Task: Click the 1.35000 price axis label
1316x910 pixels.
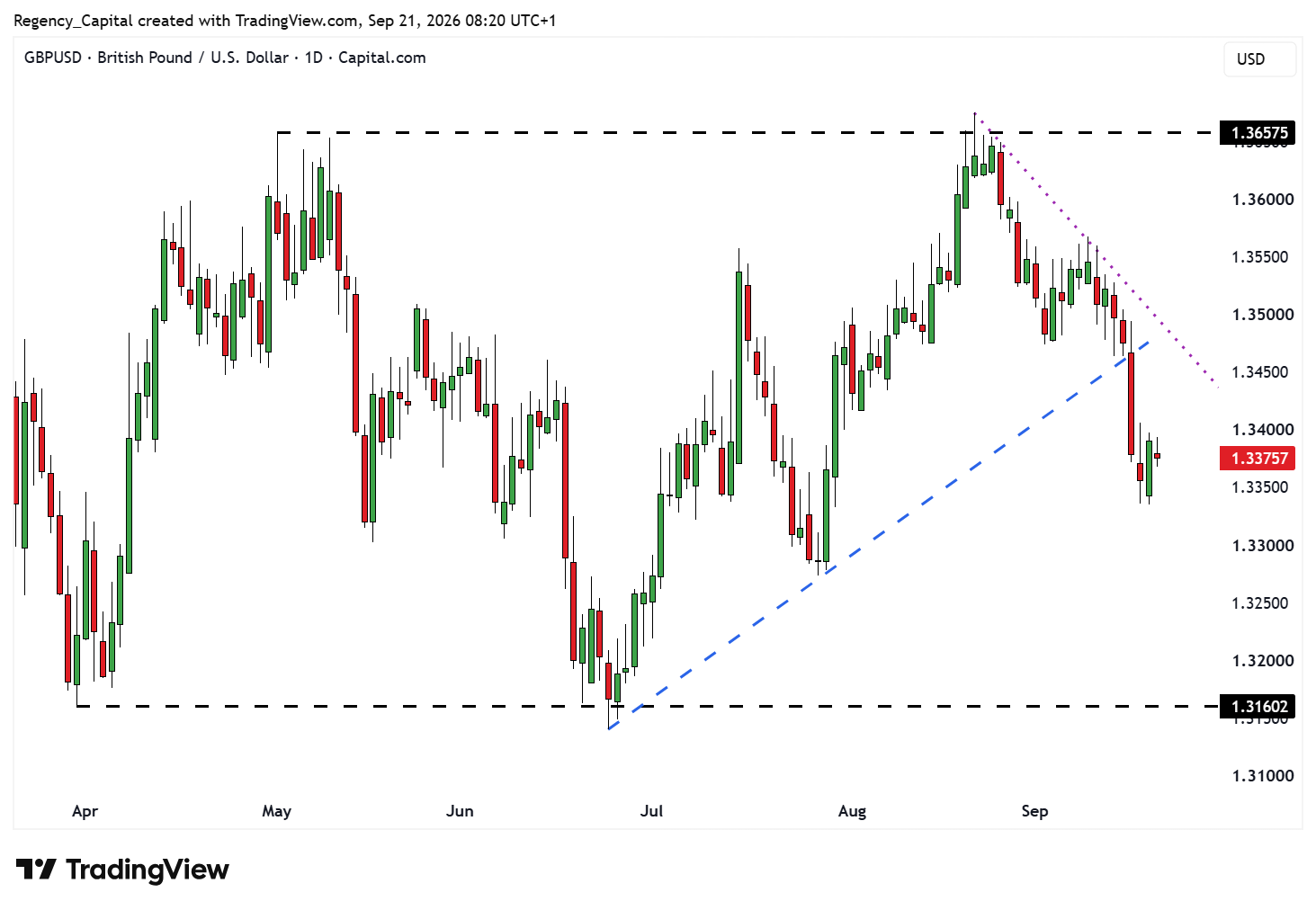Action: [1263, 315]
